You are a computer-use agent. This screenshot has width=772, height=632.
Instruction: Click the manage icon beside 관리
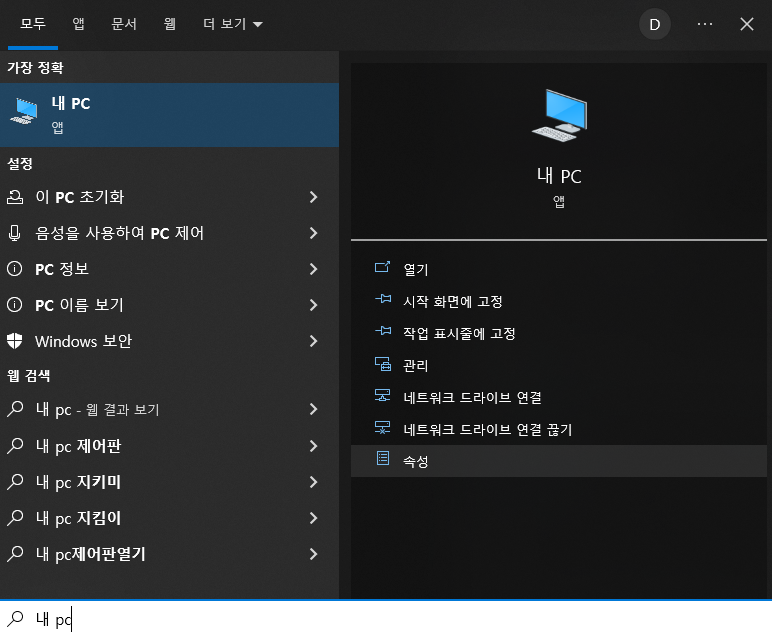click(383, 364)
